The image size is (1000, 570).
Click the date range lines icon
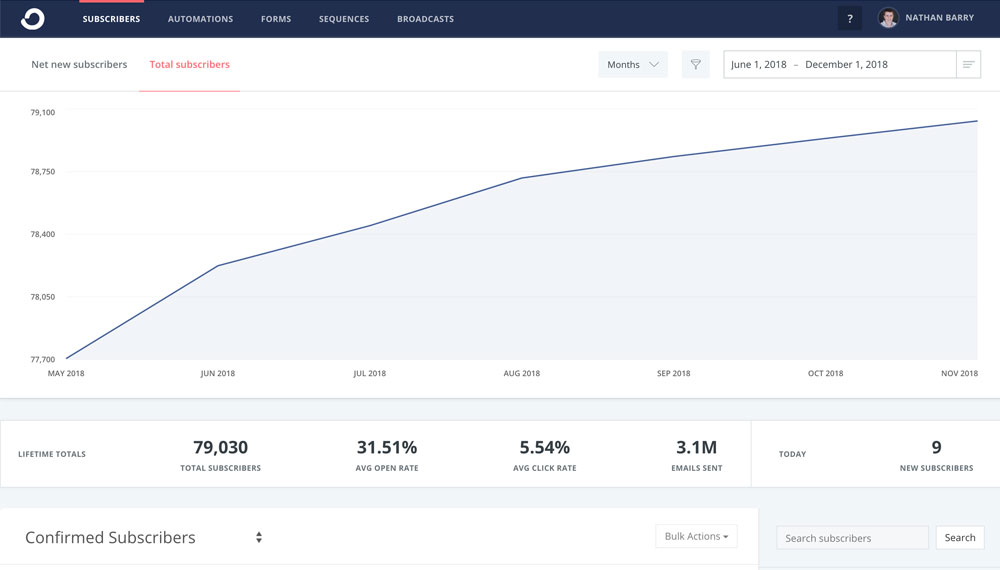pos(968,65)
